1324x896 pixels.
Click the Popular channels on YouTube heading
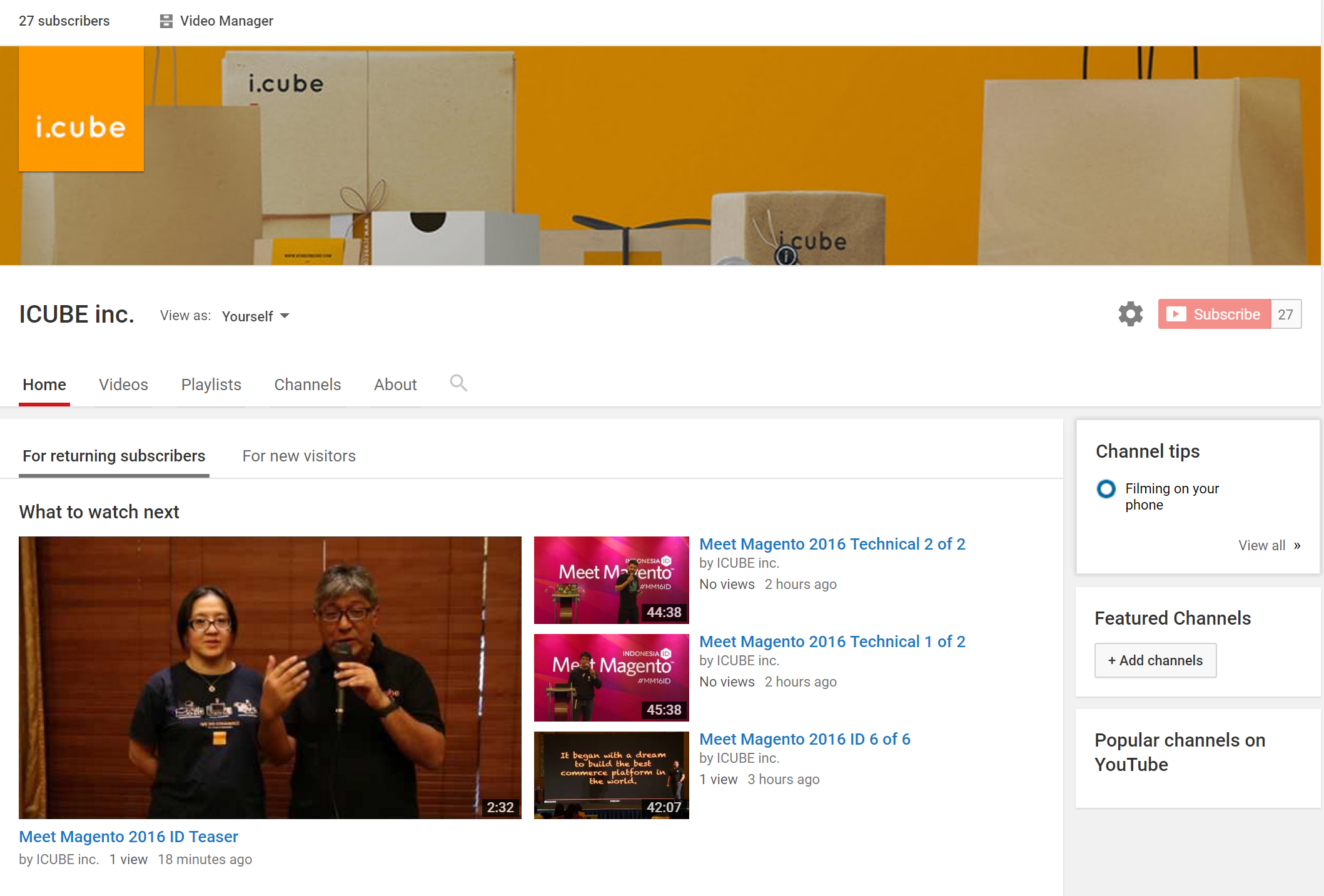[1180, 752]
